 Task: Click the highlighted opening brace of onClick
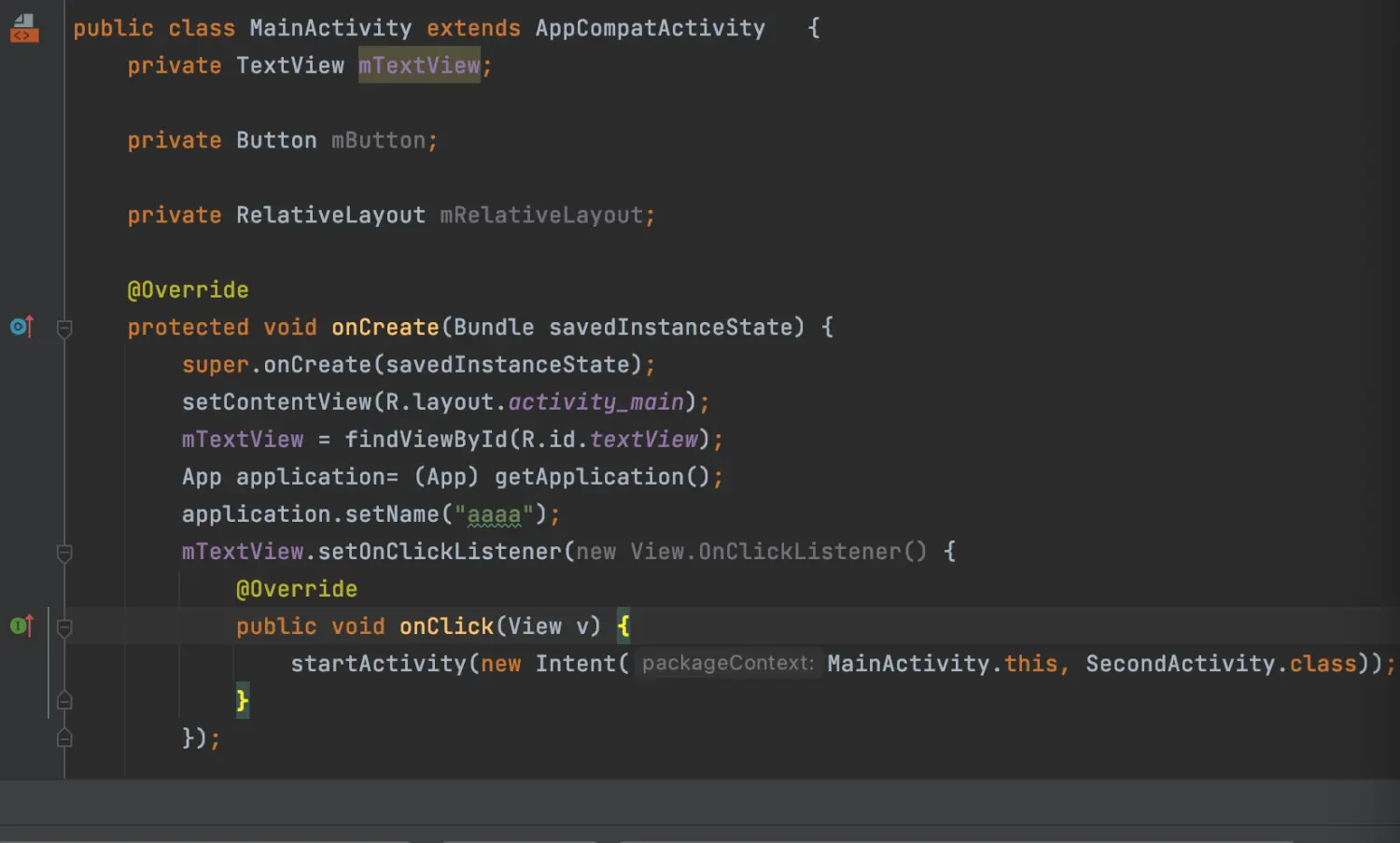tap(623, 625)
